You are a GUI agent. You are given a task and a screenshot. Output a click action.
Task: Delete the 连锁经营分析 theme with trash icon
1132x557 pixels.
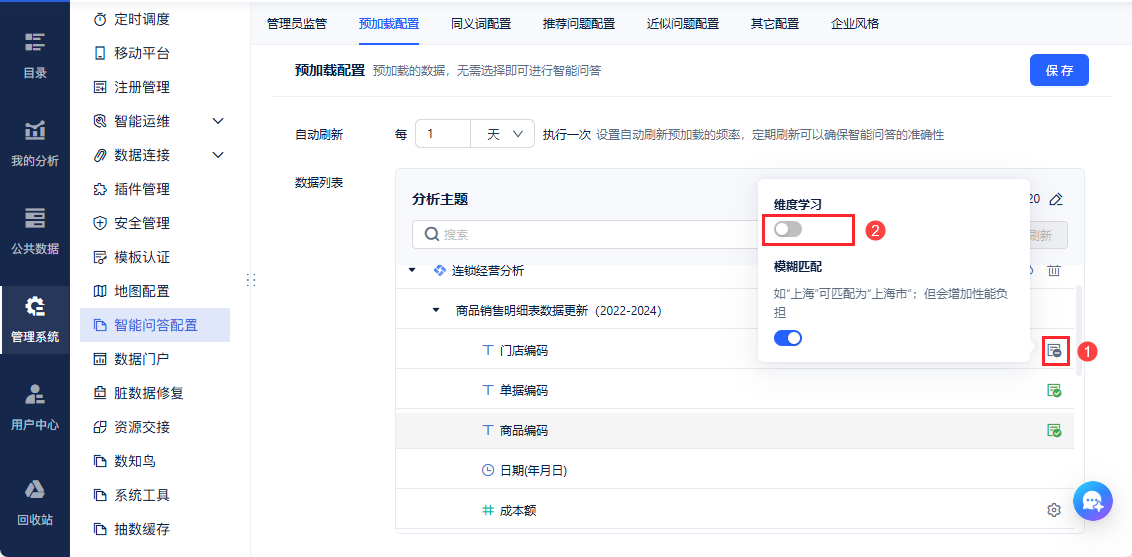[x=1054, y=271]
